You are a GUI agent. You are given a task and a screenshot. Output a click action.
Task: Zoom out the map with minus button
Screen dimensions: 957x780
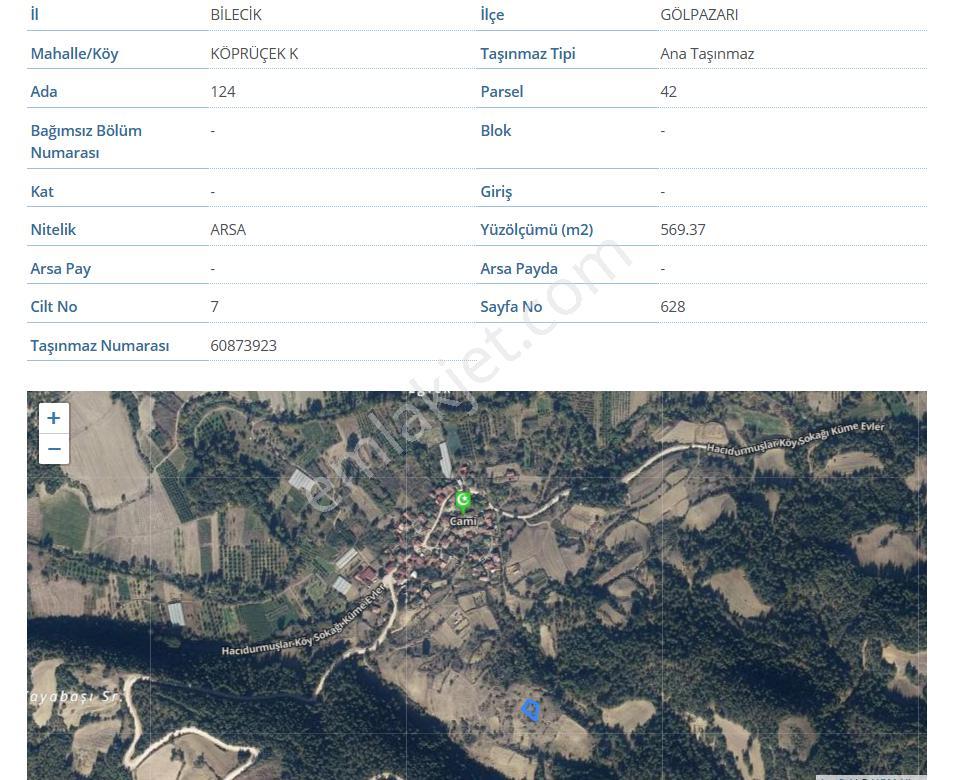coord(54,449)
